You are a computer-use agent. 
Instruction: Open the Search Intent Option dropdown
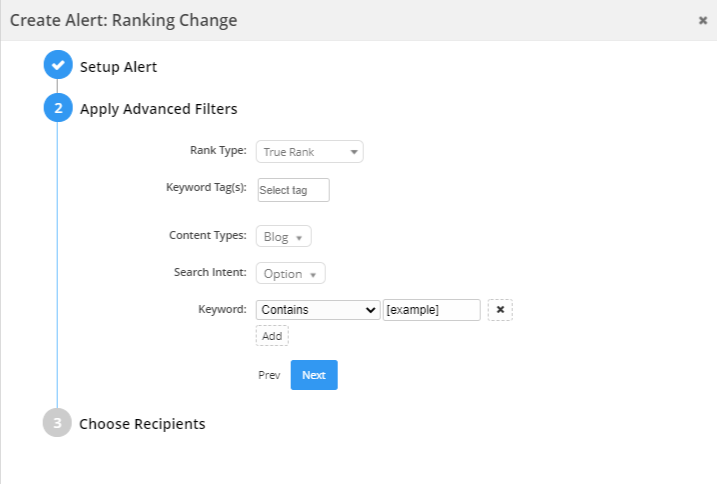[x=291, y=274]
